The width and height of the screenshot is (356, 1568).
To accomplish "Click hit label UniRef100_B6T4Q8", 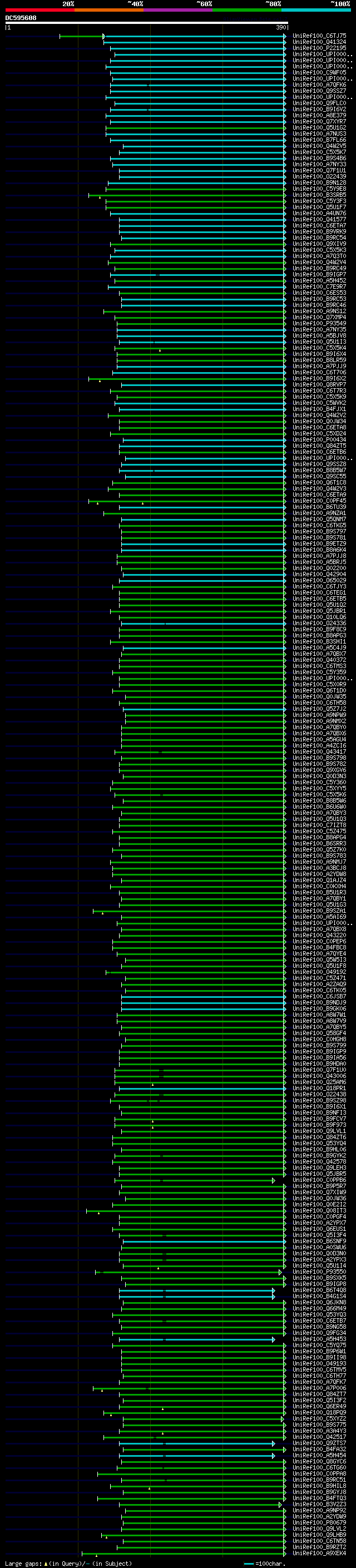I will pyautogui.click(x=319, y=1290).
